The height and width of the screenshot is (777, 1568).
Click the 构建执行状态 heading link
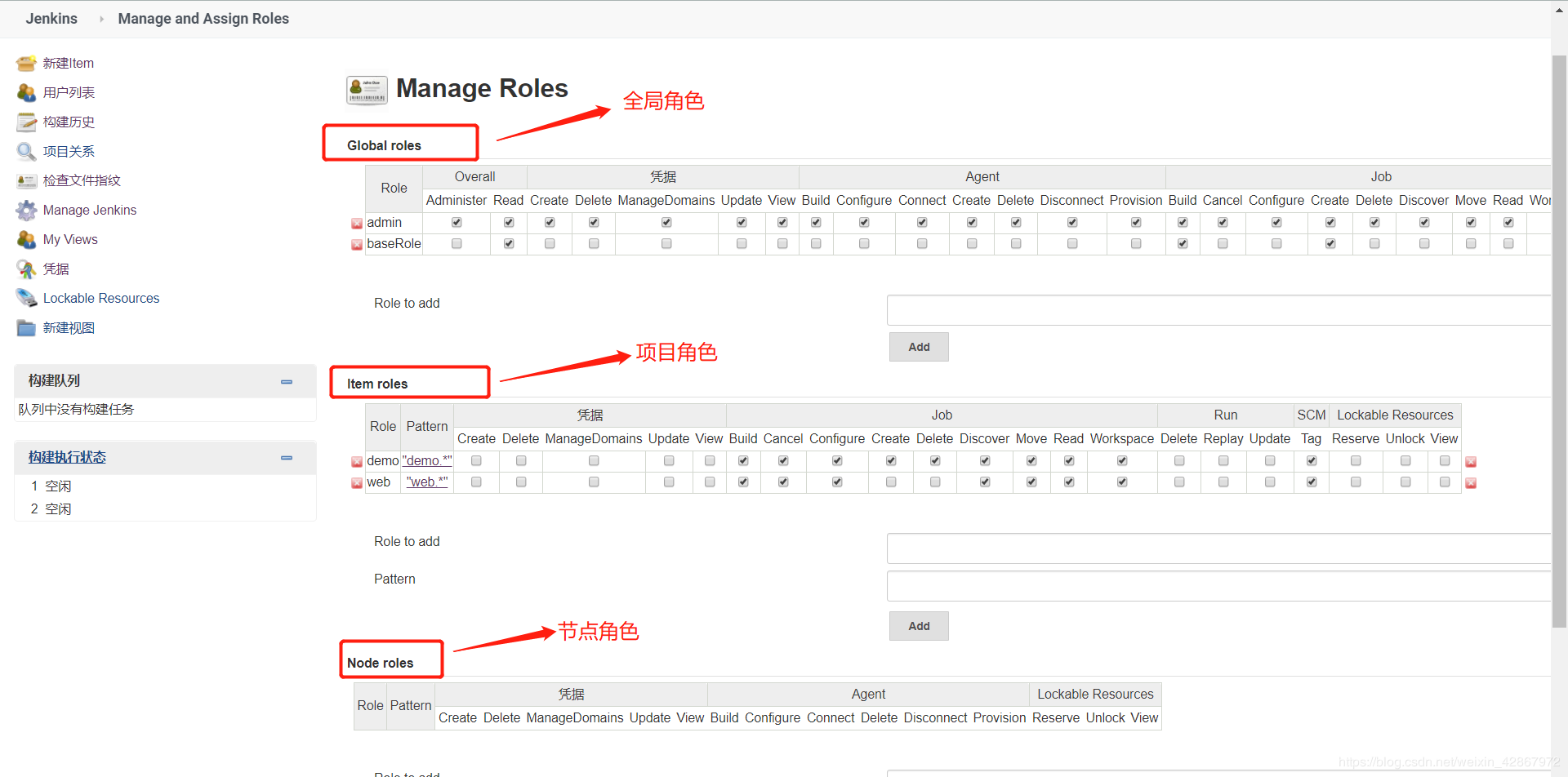[x=67, y=458]
